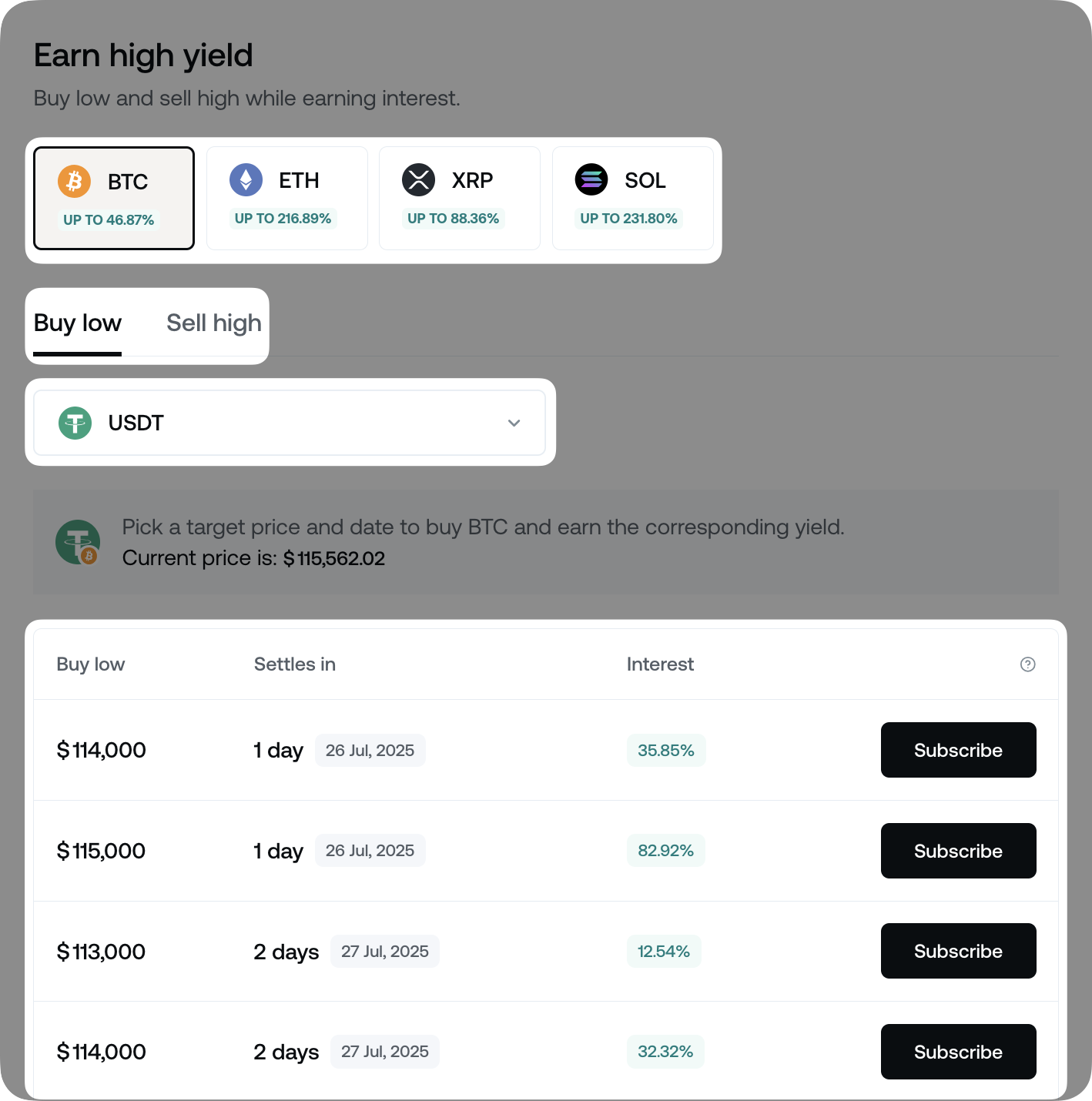
Task: Click the ETH card showing UP TO 216.89%
Action: pos(286,197)
